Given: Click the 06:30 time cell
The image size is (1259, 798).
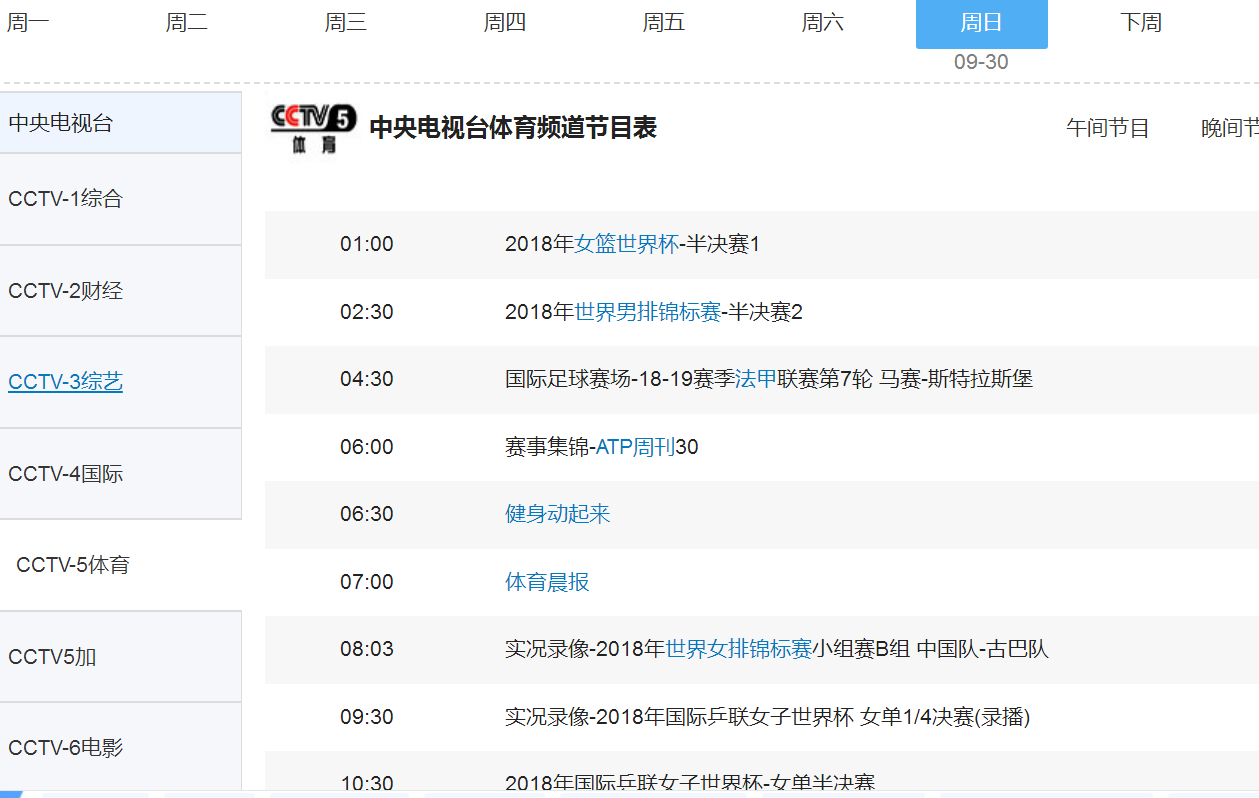Looking at the screenshot, I should tap(367, 514).
